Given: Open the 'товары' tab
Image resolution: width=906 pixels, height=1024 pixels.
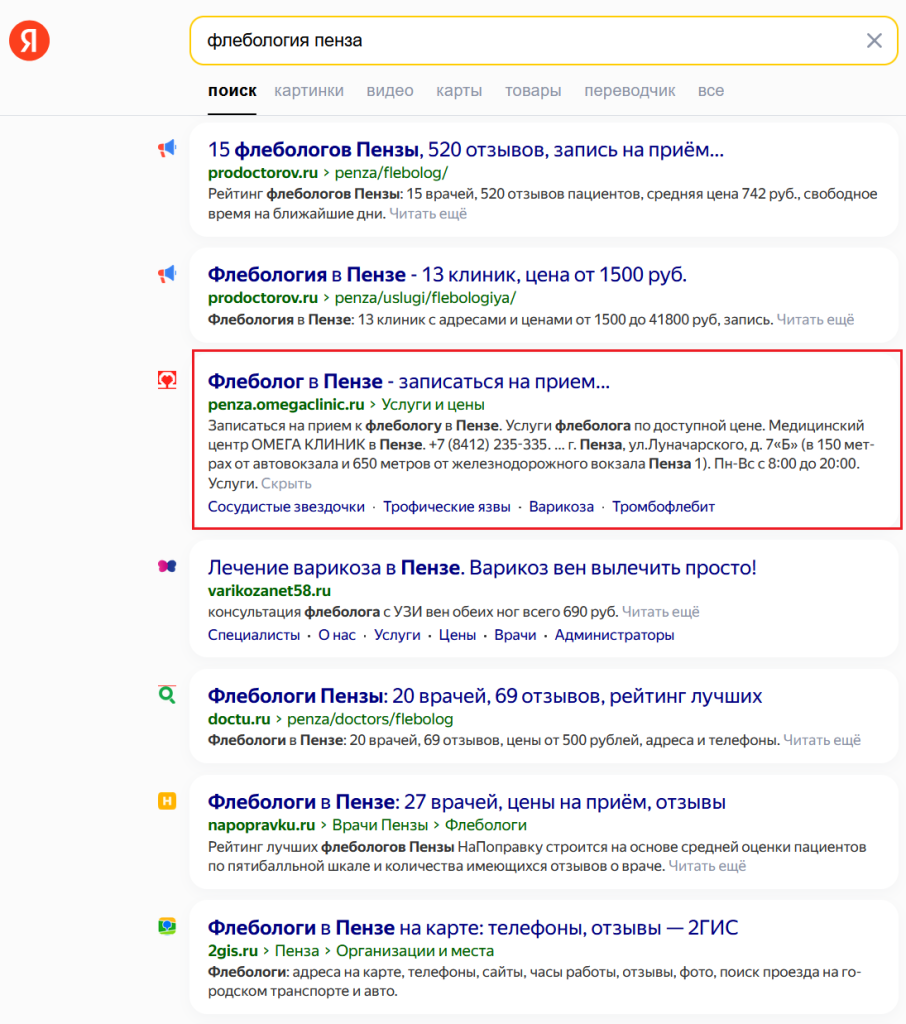Looking at the screenshot, I should tap(533, 91).
